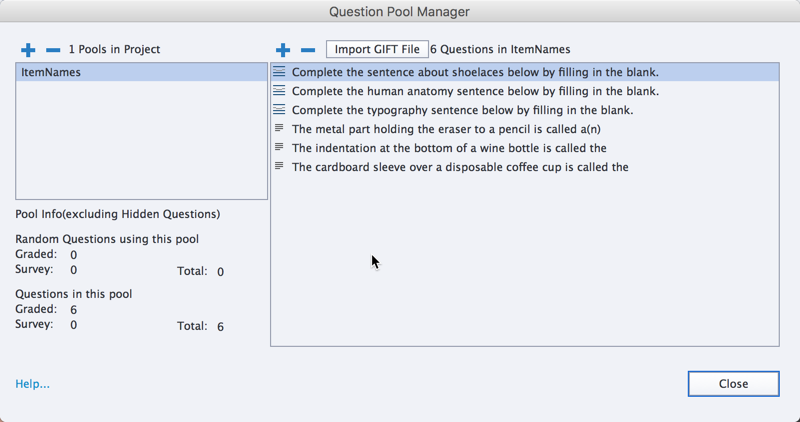800x422 pixels.
Task: Click fill-in-blank icon beside typography question
Action: [x=279, y=110]
